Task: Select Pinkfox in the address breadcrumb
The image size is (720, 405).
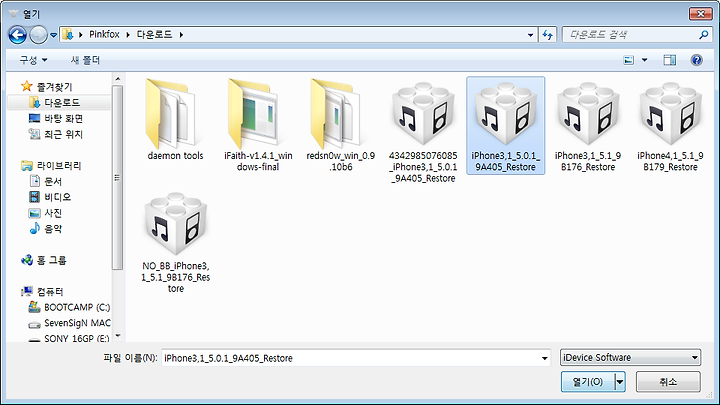Action: [x=104, y=34]
